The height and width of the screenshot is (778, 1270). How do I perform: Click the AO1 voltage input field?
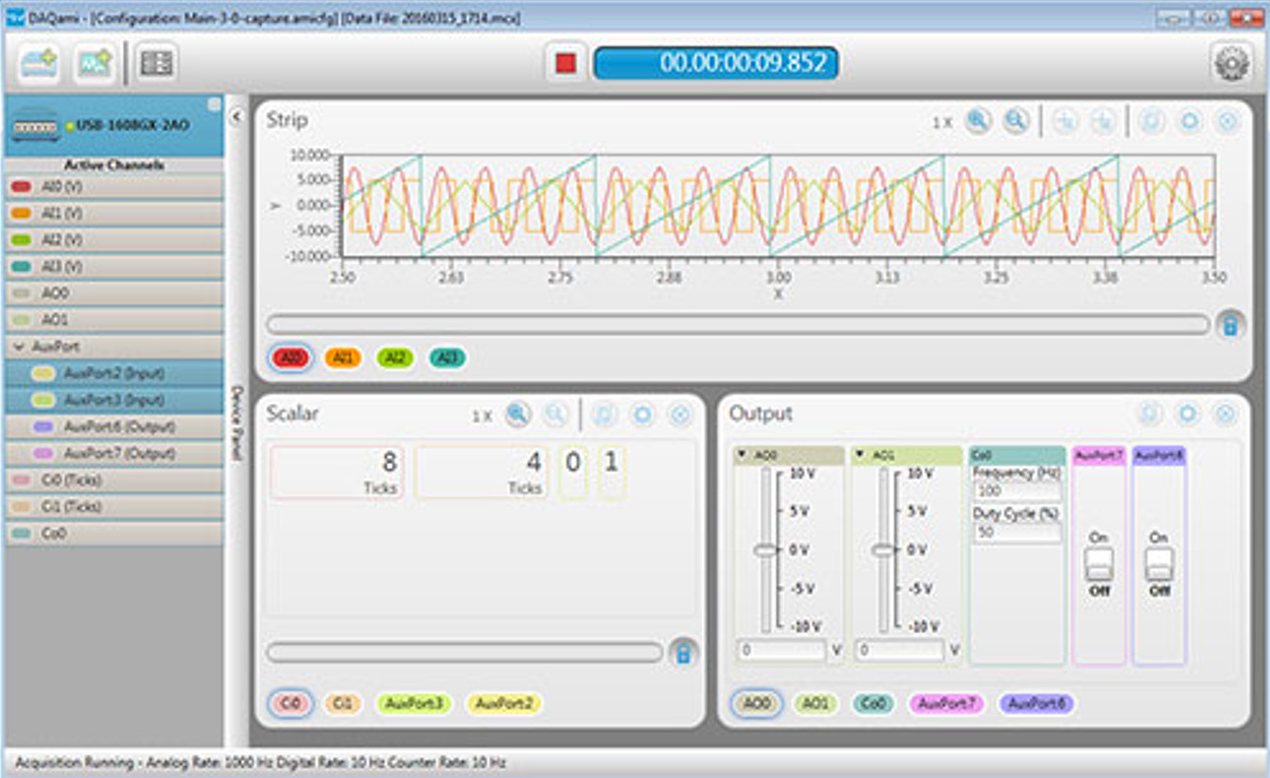(x=900, y=650)
